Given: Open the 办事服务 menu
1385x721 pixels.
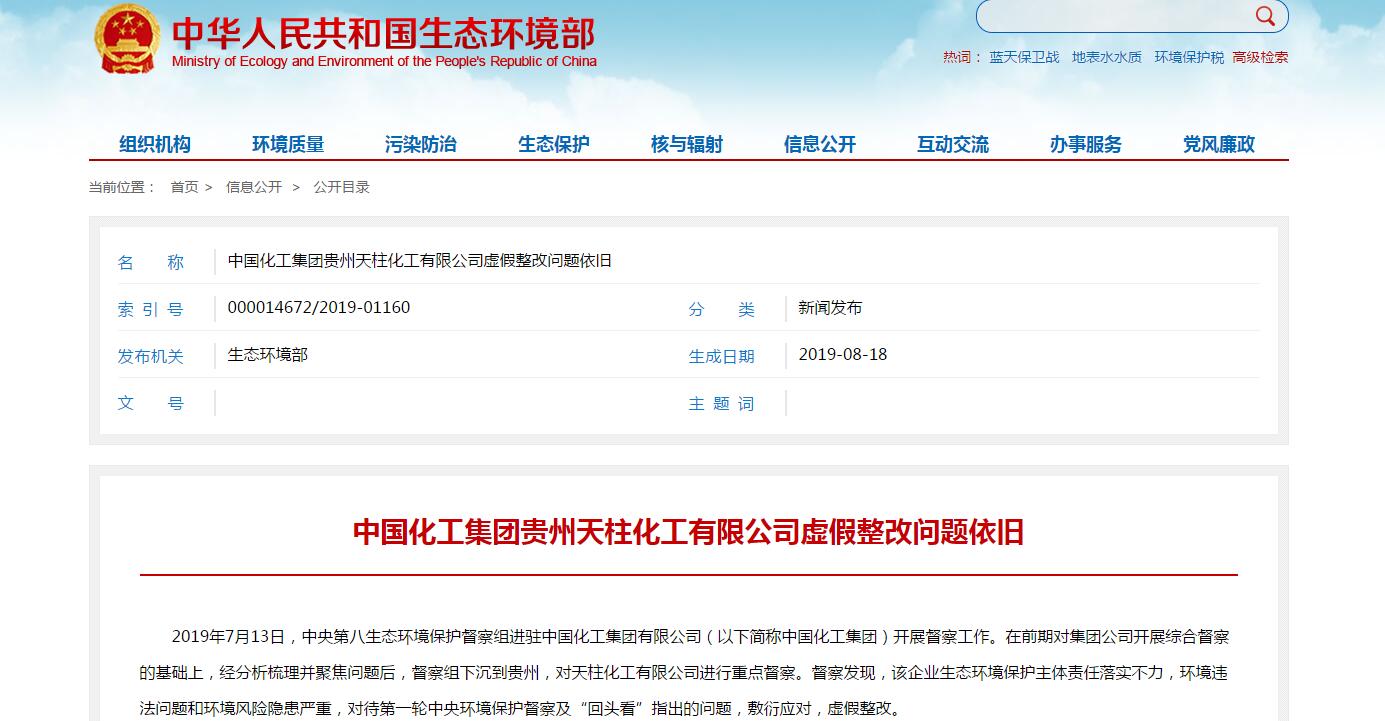Looking at the screenshot, I should click(x=1086, y=144).
